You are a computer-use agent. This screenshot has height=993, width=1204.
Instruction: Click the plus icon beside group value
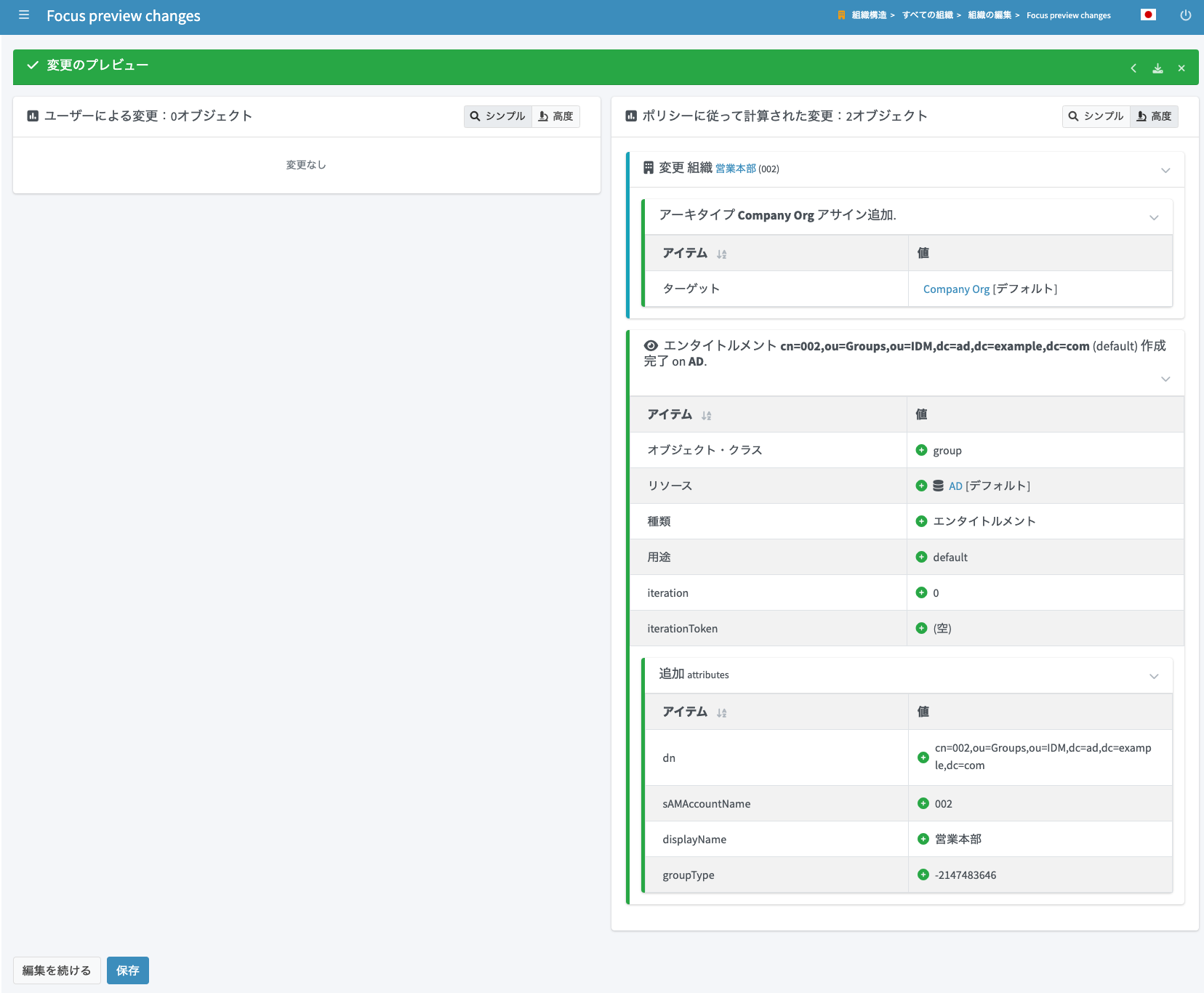(921, 450)
